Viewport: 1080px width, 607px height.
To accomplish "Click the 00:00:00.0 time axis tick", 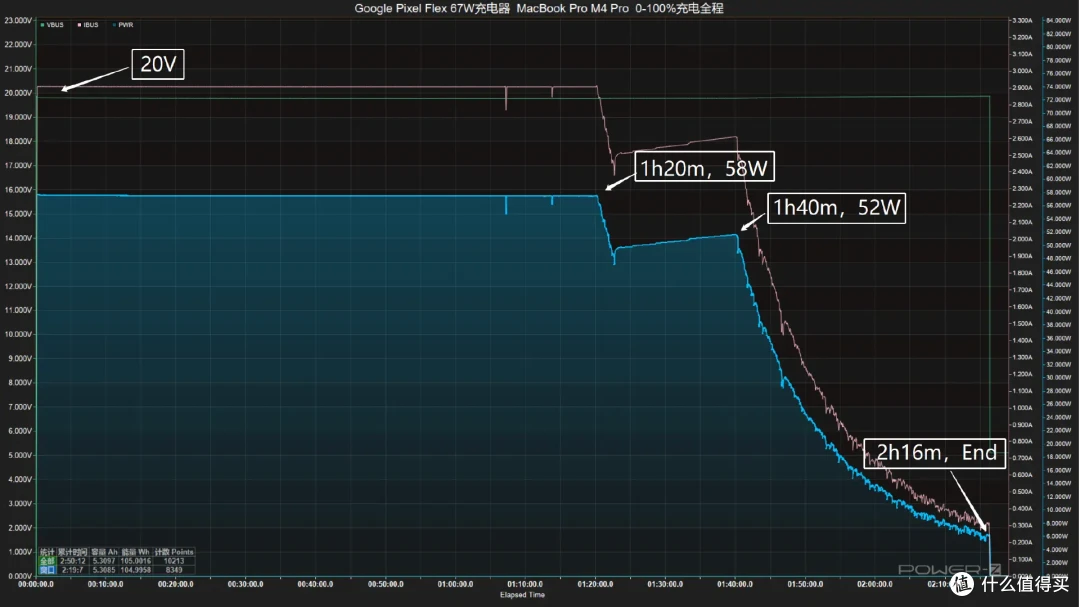I will (36, 584).
